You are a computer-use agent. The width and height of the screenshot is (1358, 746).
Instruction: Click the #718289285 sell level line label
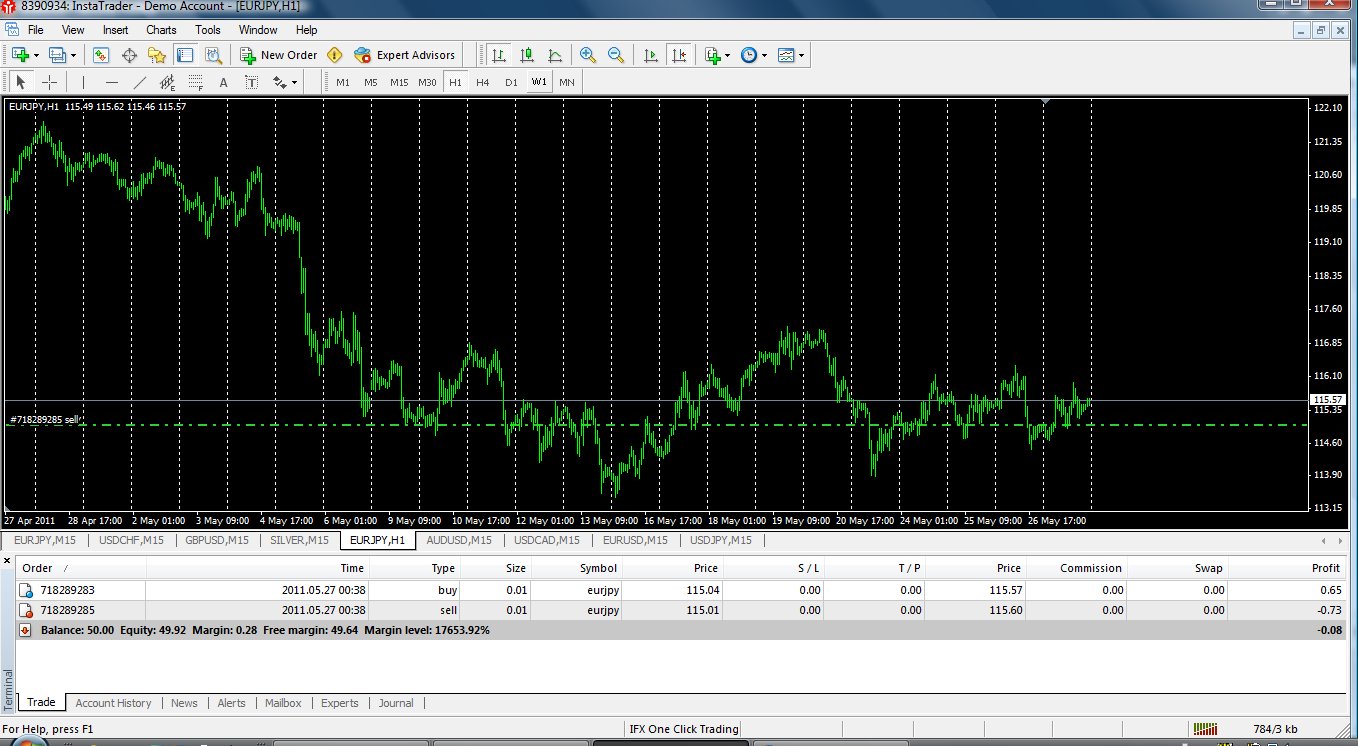pyautogui.click(x=44, y=420)
